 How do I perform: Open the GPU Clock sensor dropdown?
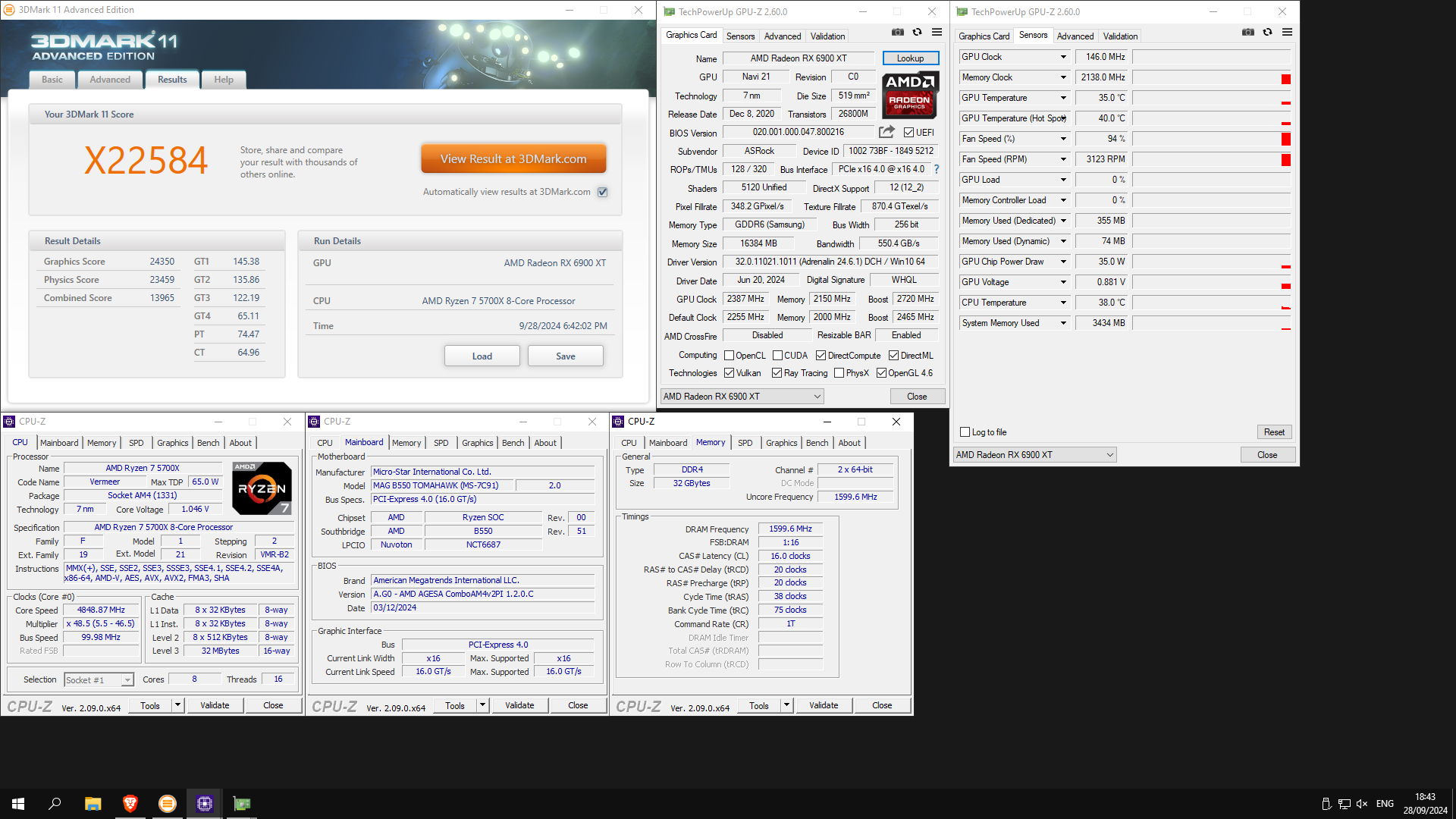point(1063,57)
